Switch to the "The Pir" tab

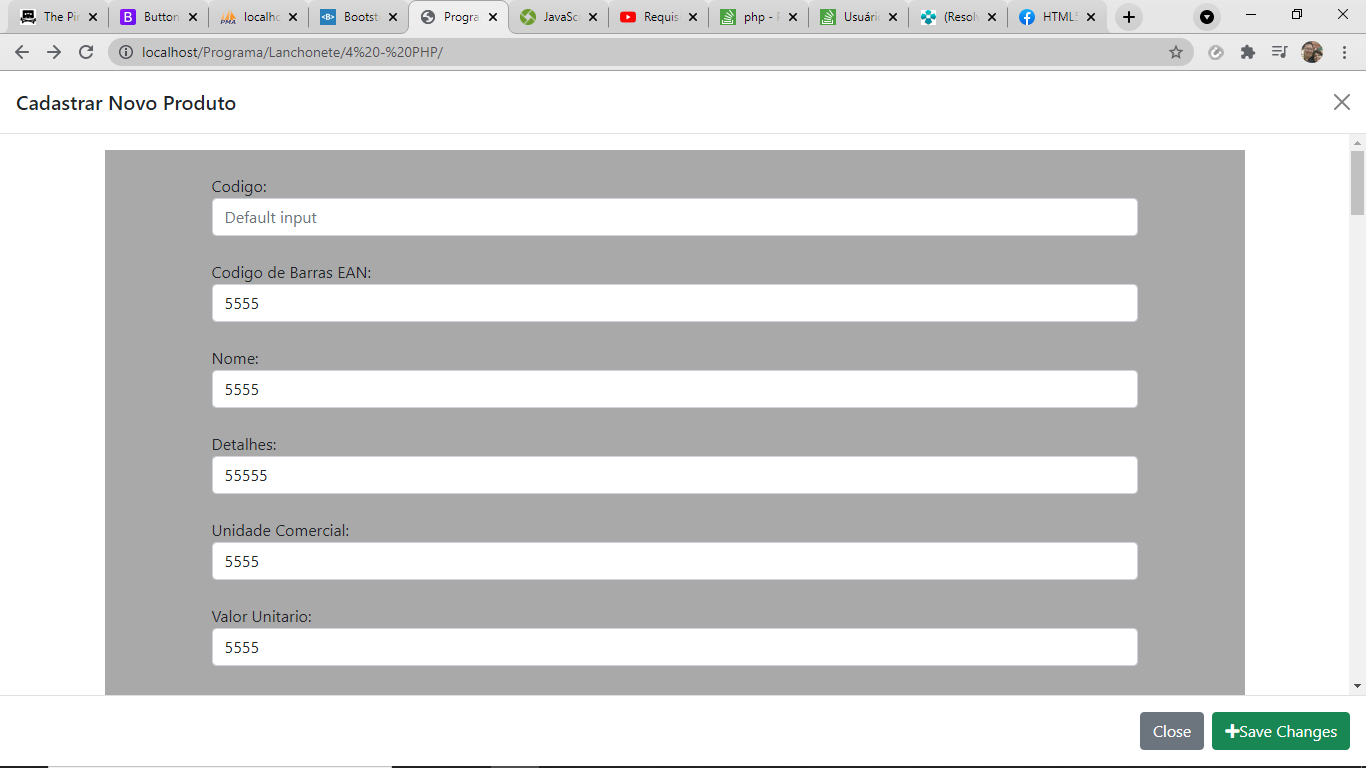click(58, 17)
